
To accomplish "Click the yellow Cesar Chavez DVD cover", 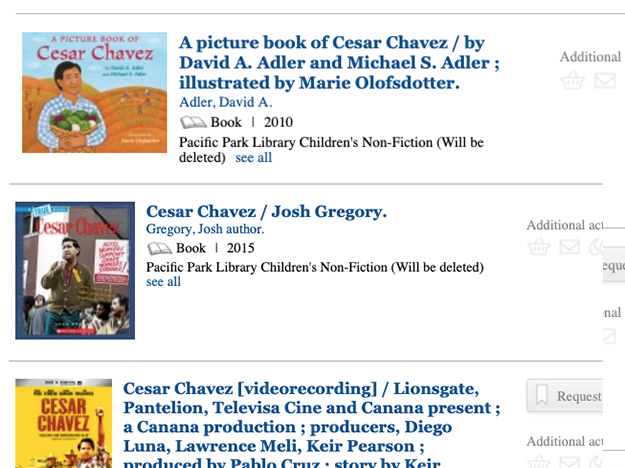I will (x=64, y=423).
